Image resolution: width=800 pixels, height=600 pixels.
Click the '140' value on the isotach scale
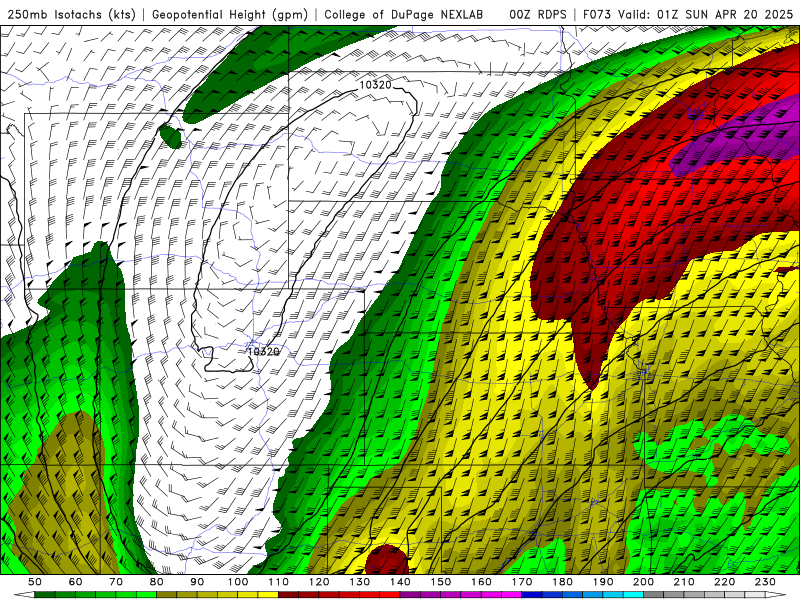click(x=400, y=582)
